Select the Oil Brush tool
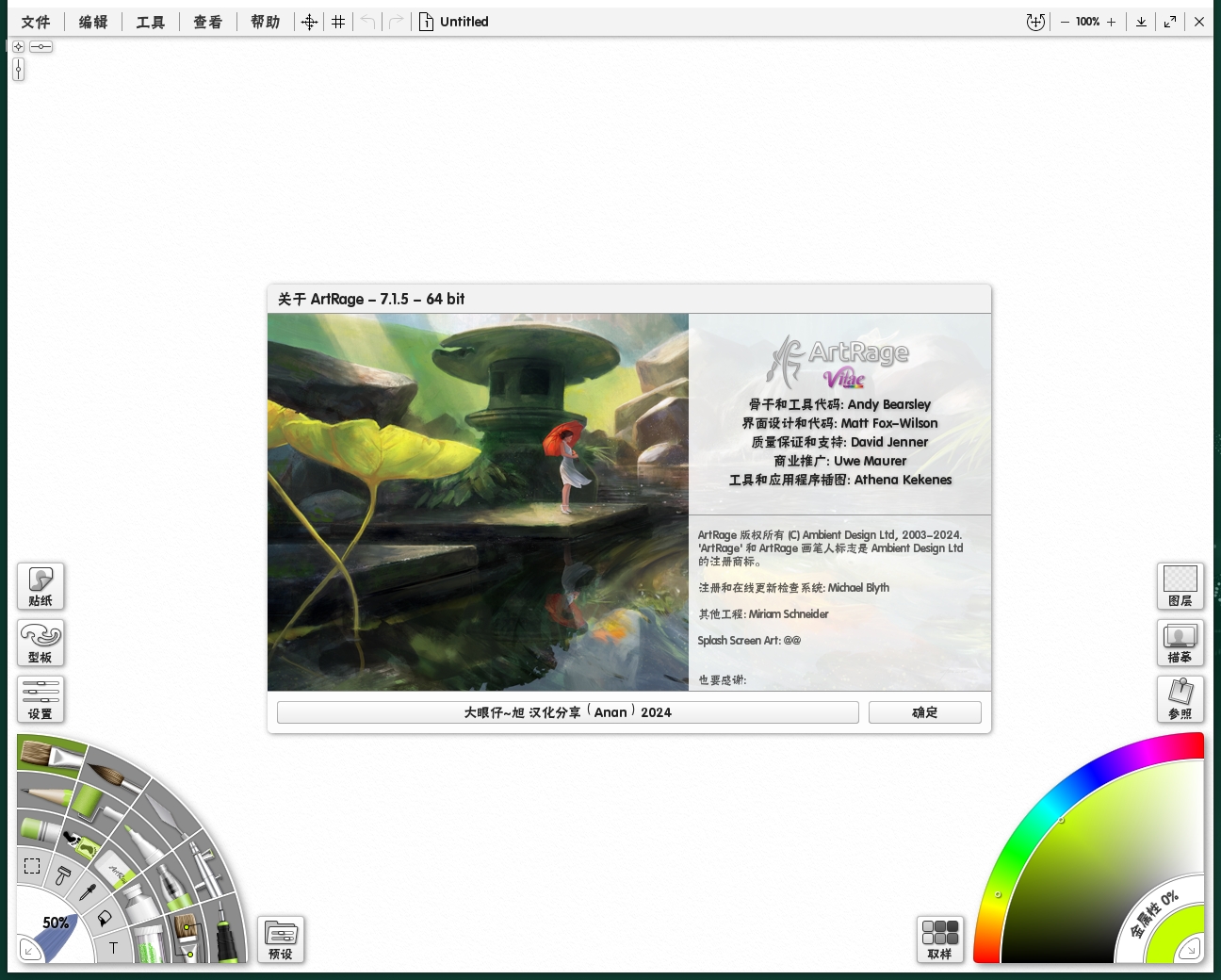Viewport: 1221px width, 980px height. (x=51, y=754)
